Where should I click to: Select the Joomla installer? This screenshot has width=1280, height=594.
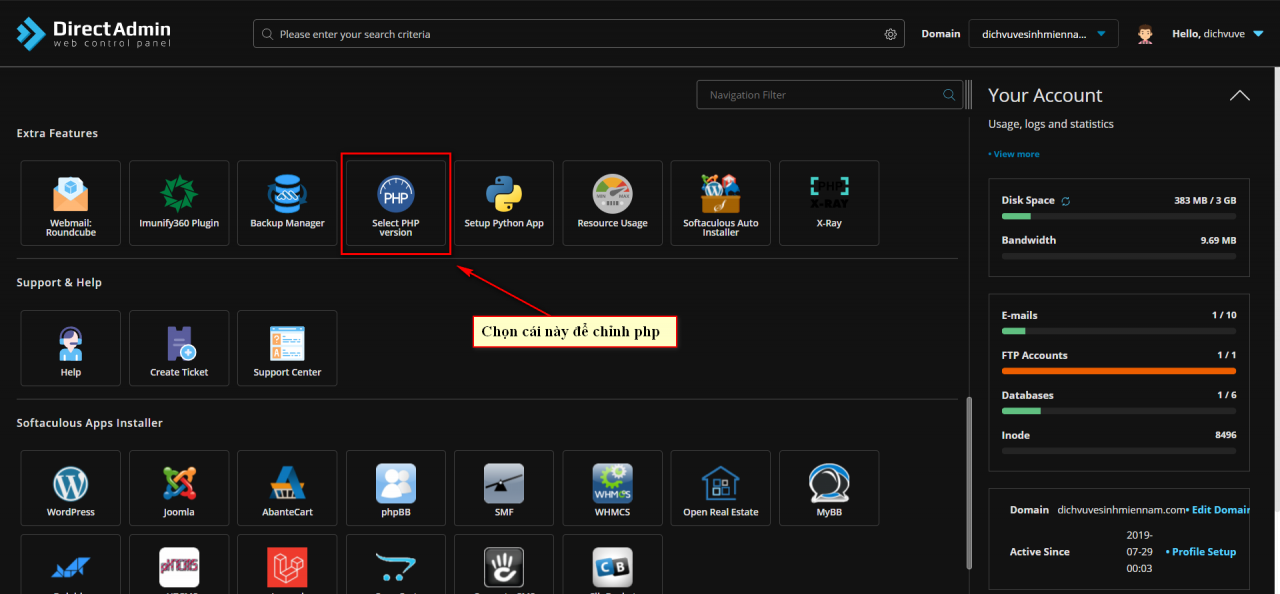[x=179, y=488]
